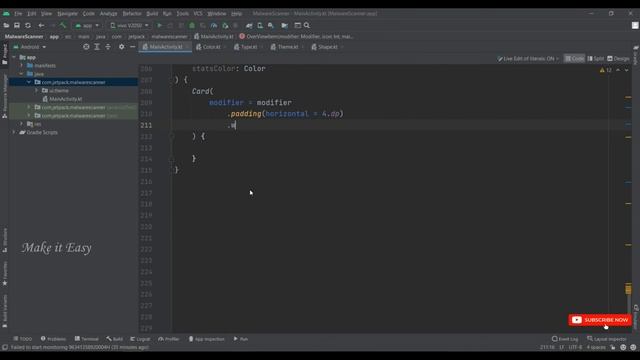The height and width of the screenshot is (360, 640).
Task: Expand the res folder
Action: 22,124
